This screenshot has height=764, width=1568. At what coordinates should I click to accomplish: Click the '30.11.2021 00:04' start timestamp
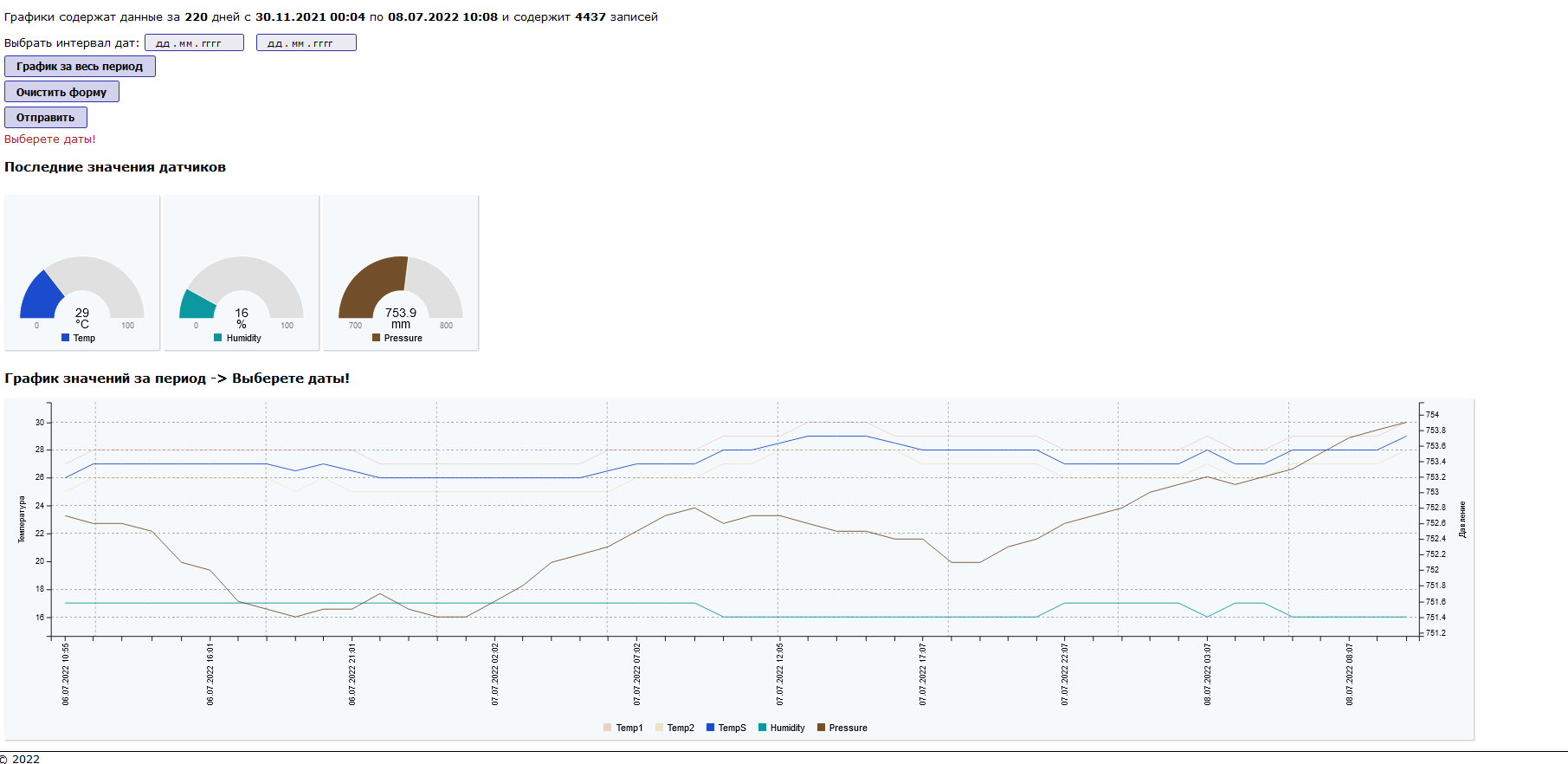[x=311, y=16]
